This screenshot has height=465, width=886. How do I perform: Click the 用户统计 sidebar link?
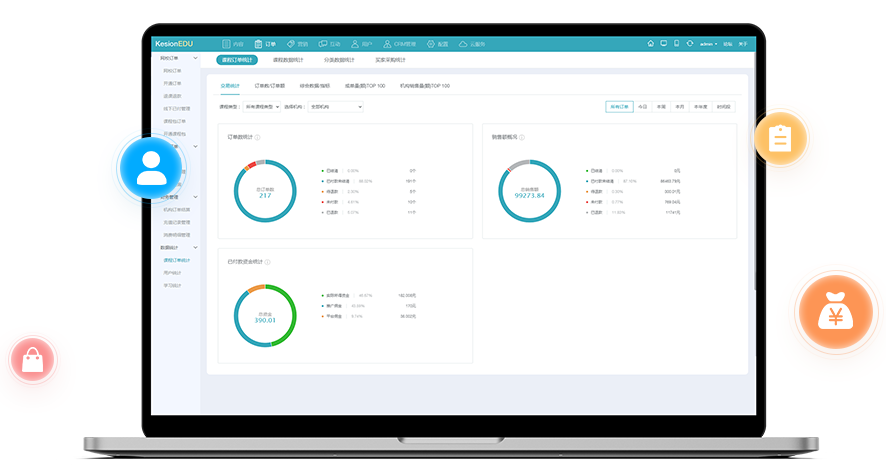pos(173,272)
